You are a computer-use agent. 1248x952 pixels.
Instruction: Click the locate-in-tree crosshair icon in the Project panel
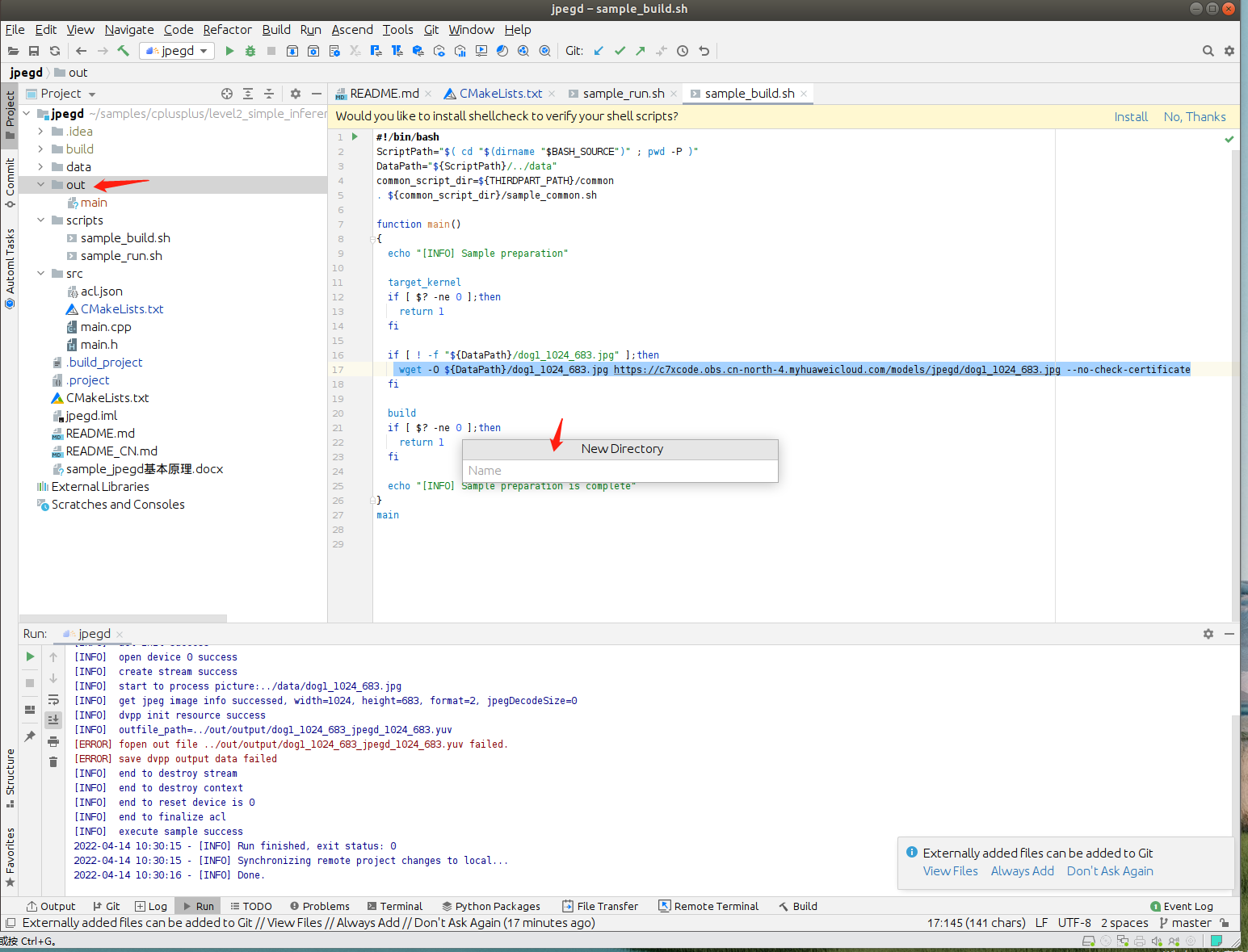coord(227,94)
